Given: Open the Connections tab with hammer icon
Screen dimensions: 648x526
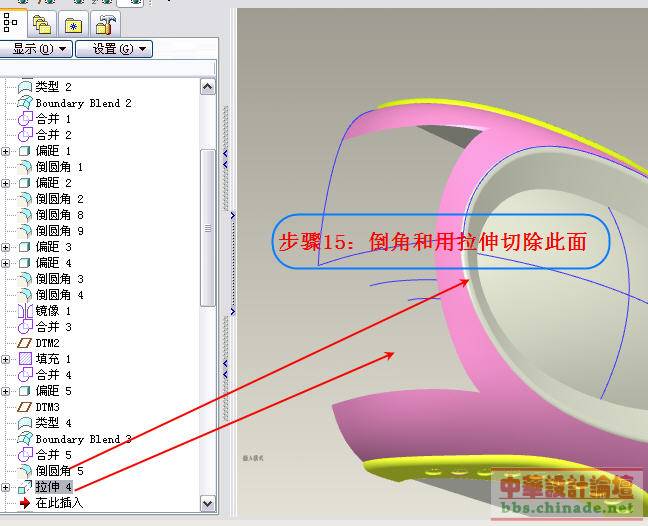Looking at the screenshot, I should point(105,24).
